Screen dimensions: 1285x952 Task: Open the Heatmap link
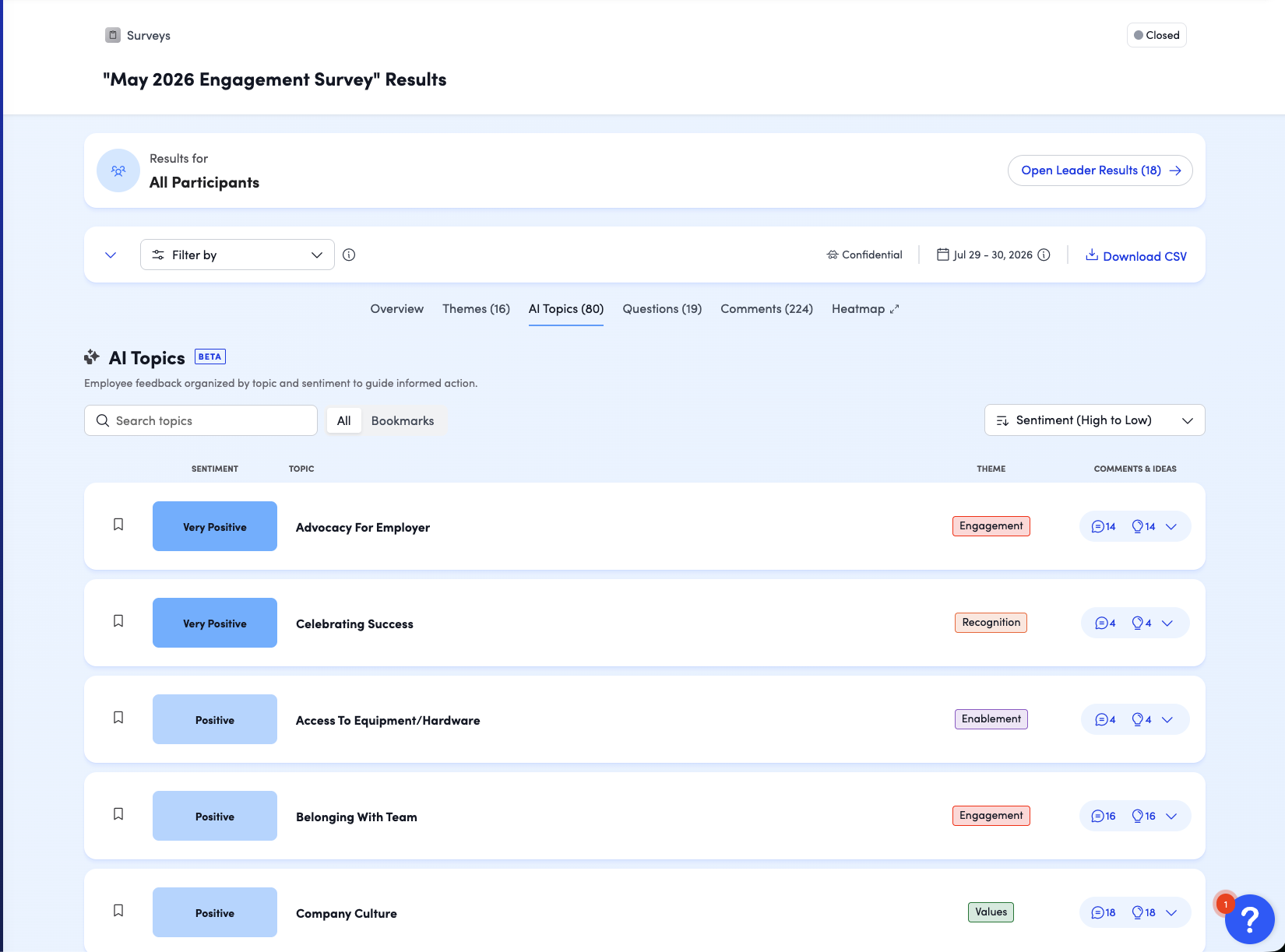[865, 309]
